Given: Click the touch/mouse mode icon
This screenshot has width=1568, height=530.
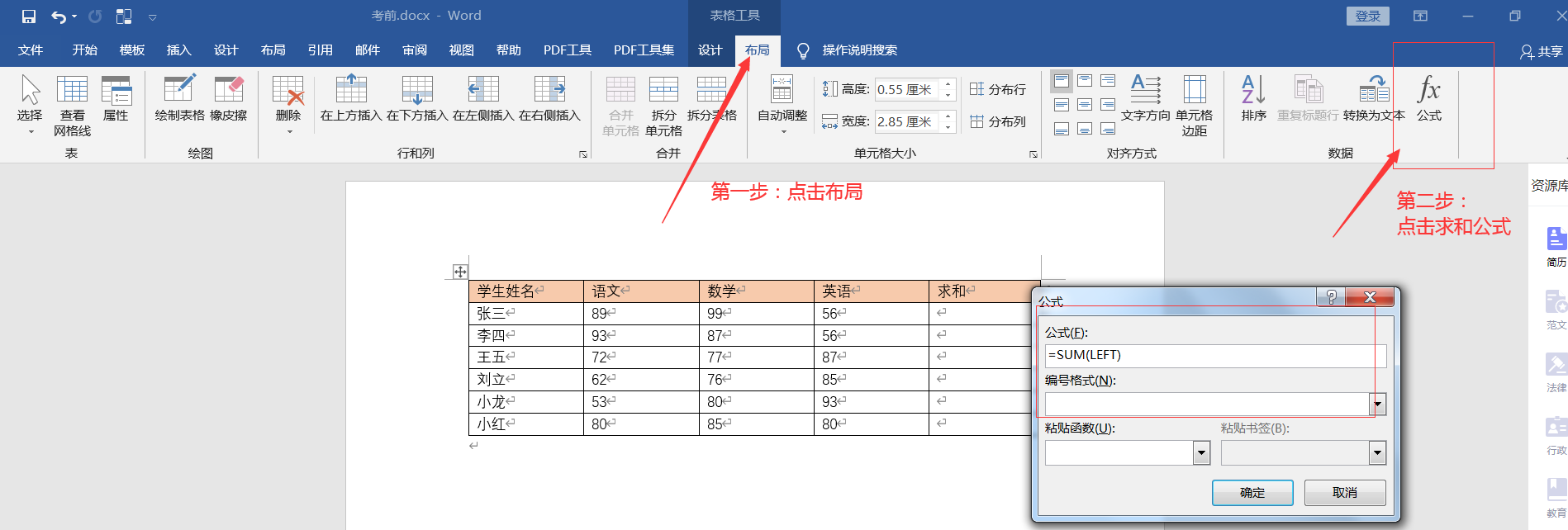Looking at the screenshot, I should click(124, 17).
